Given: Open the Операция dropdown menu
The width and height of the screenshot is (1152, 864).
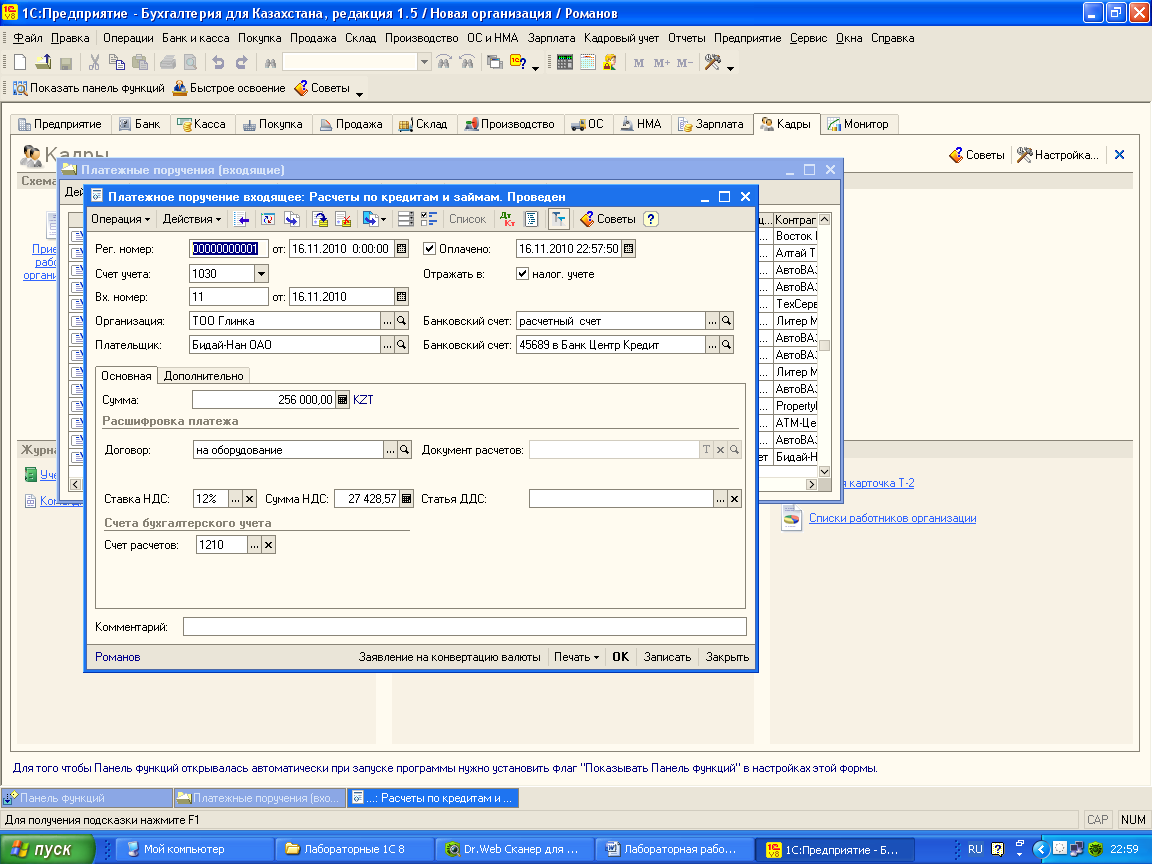Looking at the screenshot, I should 120,219.
